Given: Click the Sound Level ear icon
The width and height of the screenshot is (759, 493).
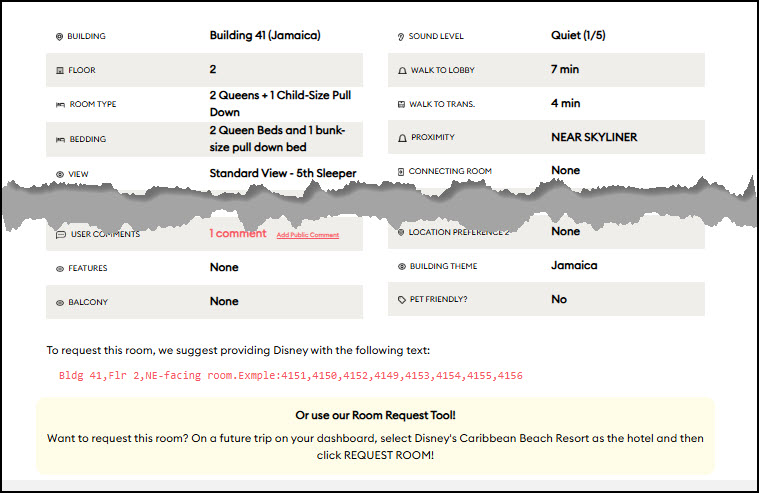Looking at the screenshot, I should tap(401, 37).
